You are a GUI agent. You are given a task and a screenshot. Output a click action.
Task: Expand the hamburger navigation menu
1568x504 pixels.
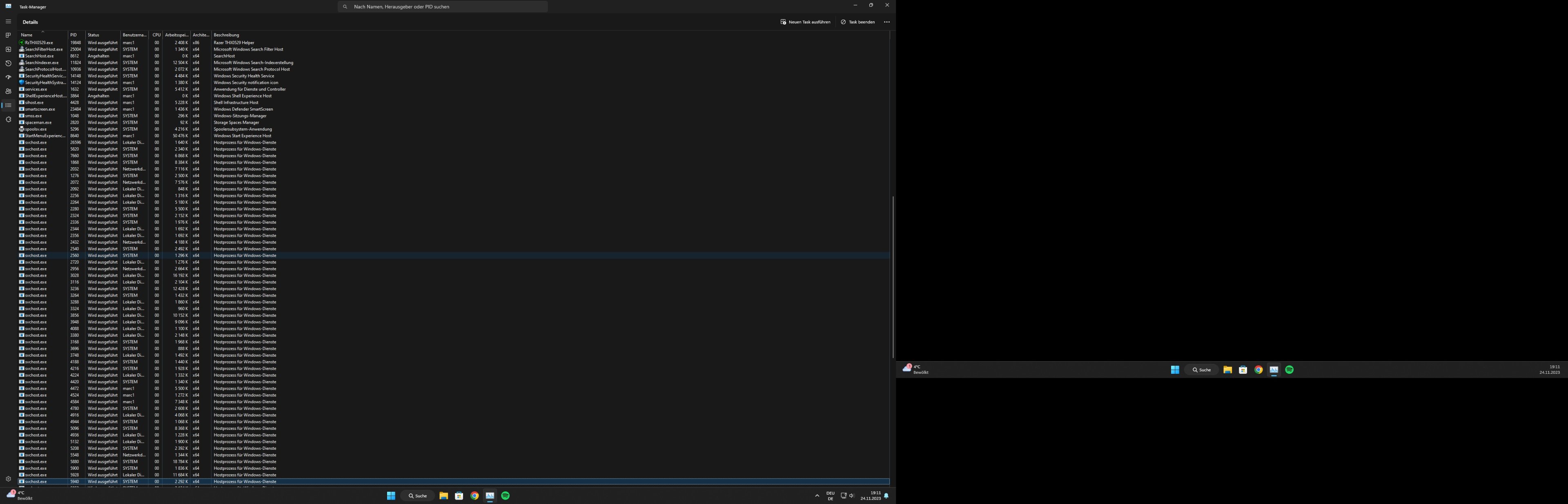(8, 22)
